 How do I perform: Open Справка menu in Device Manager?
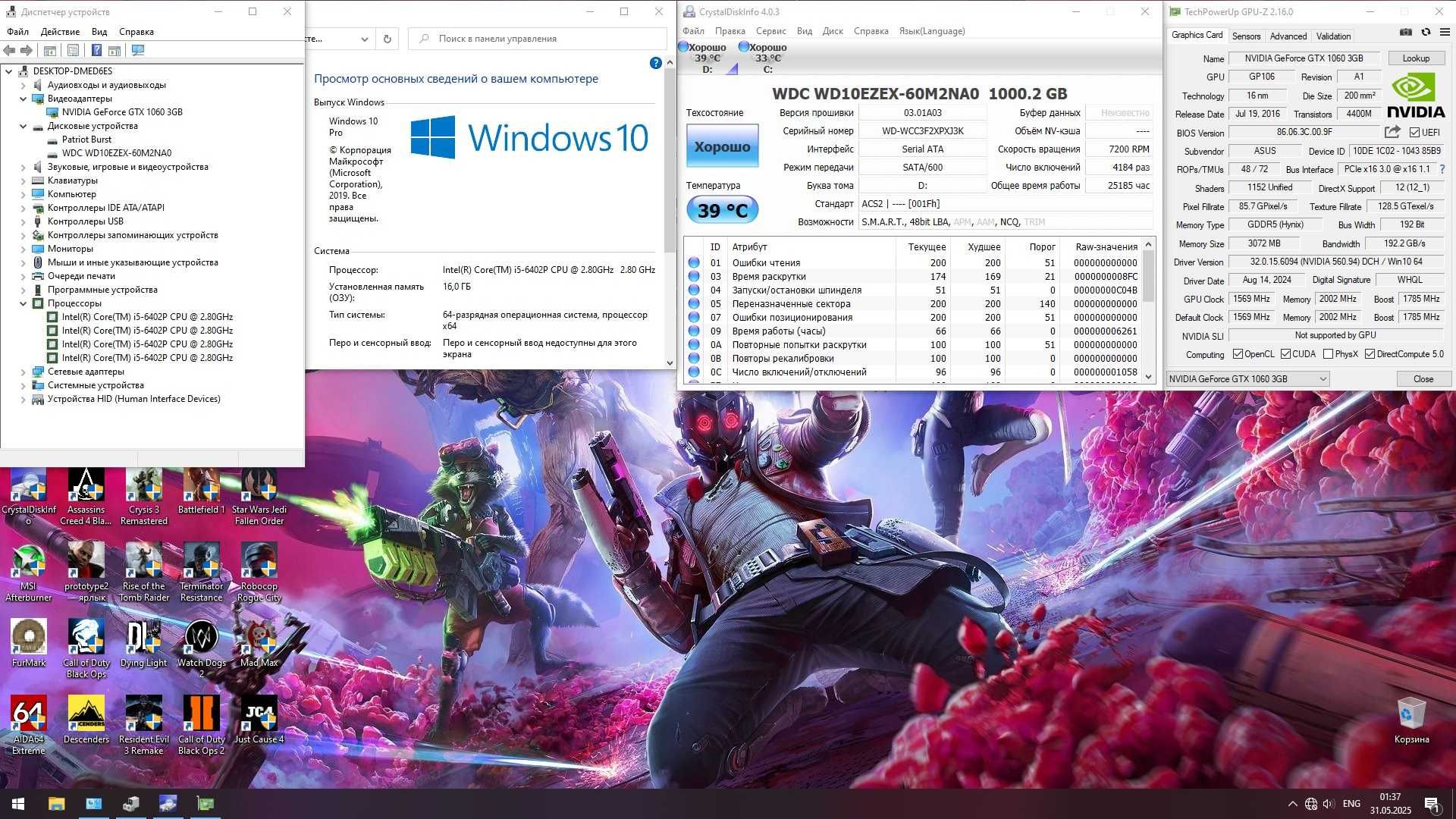[x=136, y=32]
